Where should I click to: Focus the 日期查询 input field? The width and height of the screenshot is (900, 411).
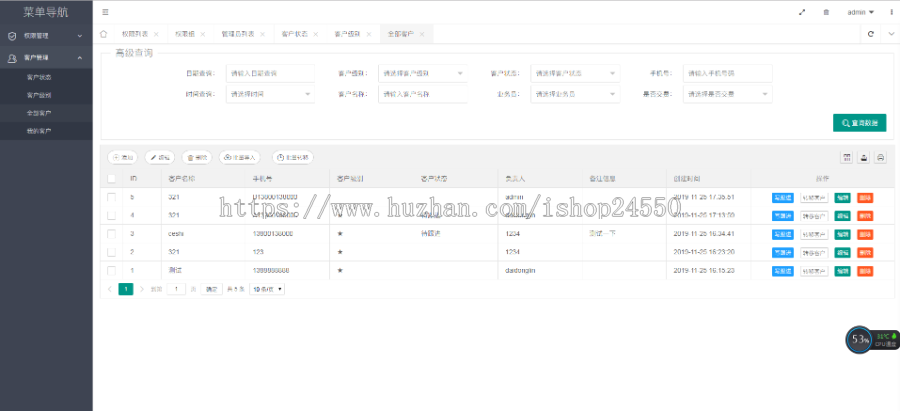tap(270, 73)
